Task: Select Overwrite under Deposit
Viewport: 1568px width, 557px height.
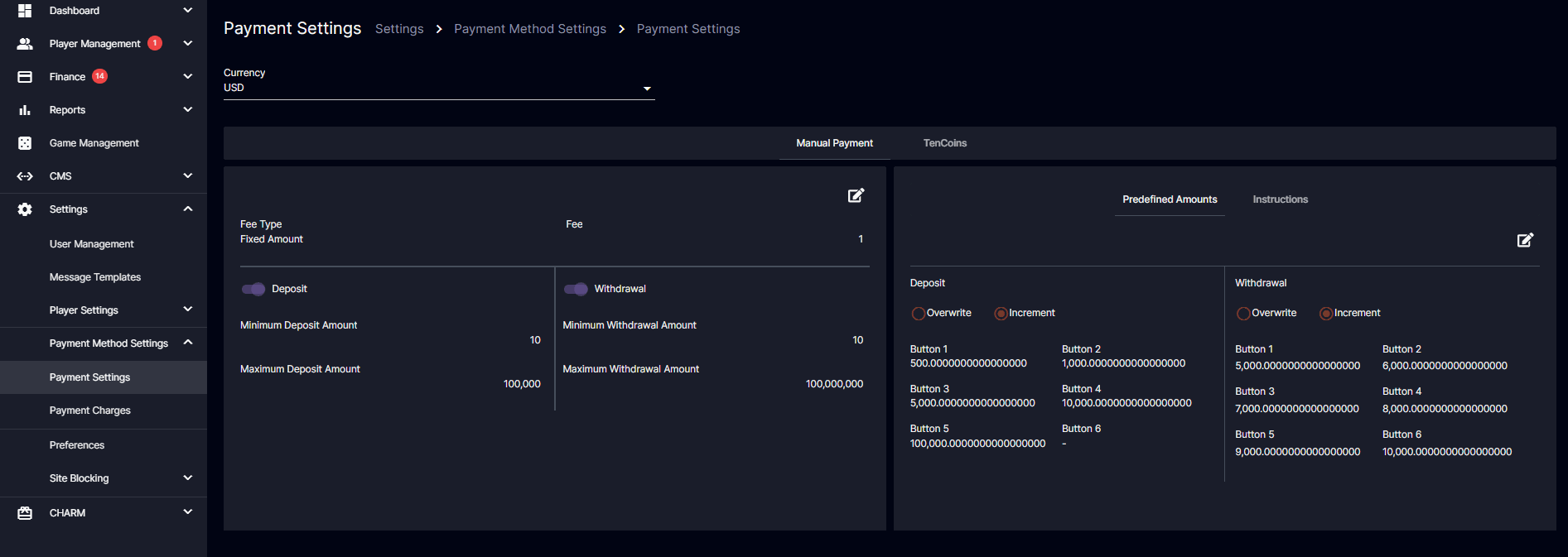Action: 918,314
